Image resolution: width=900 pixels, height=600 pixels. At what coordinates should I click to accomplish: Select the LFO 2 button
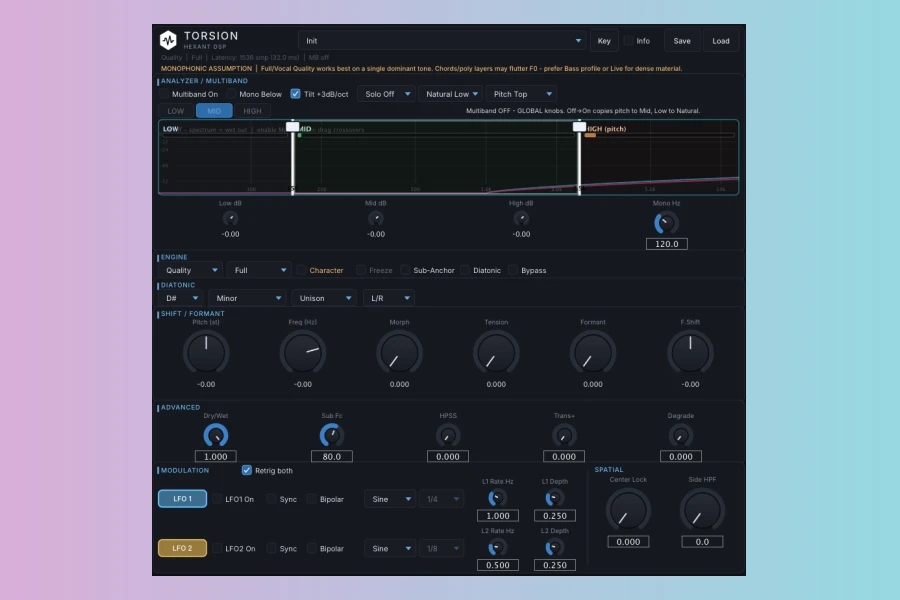coord(183,548)
